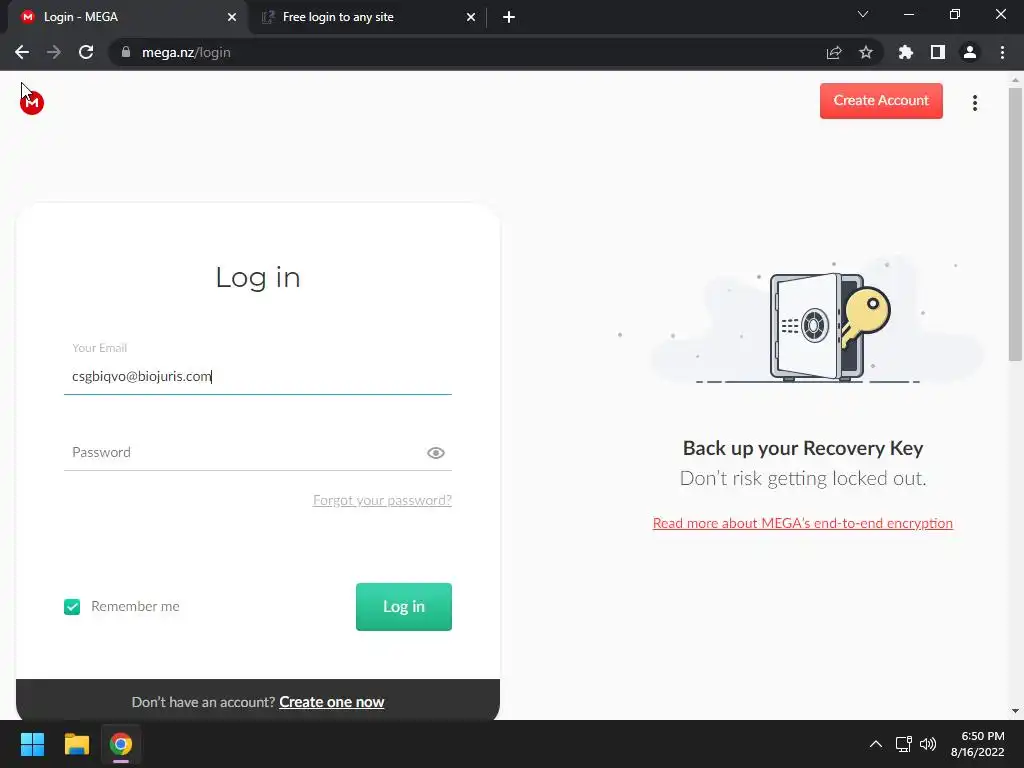Show hidden system tray icons

tap(876, 744)
